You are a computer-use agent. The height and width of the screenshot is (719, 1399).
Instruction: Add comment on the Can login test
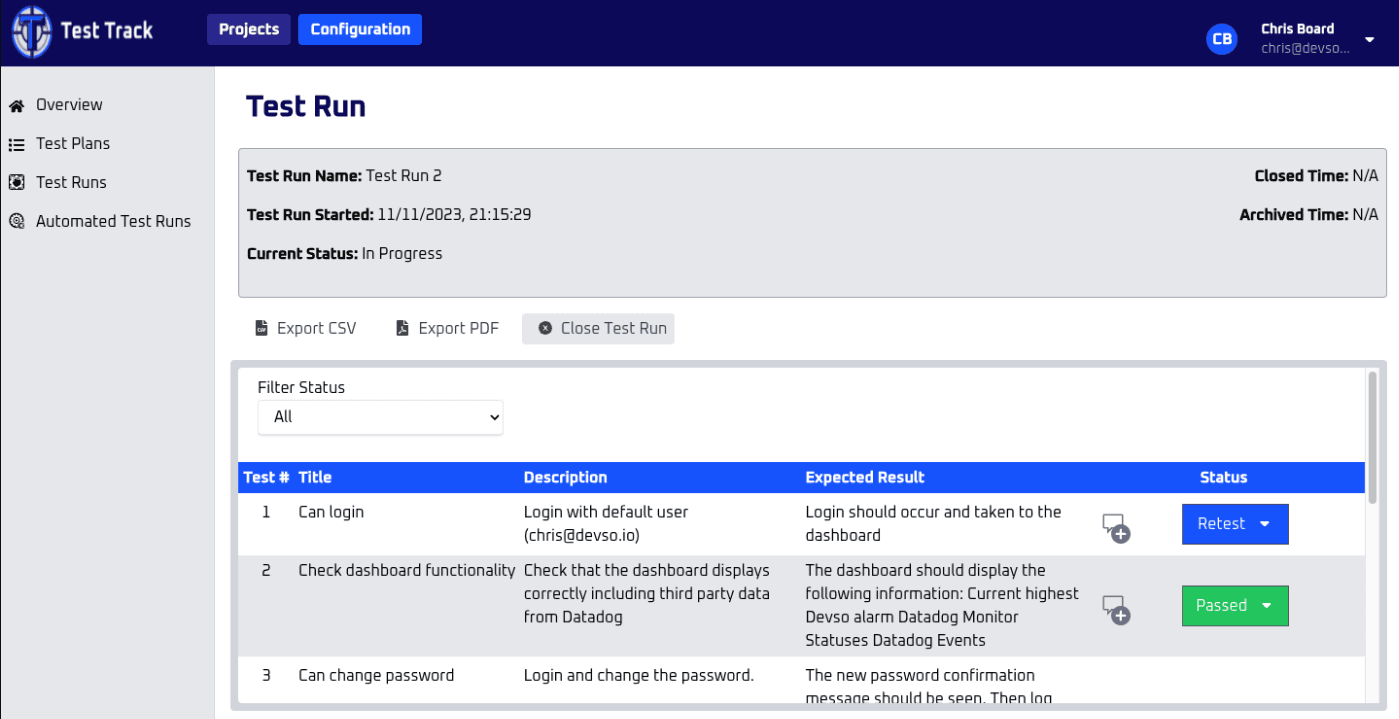1115,527
